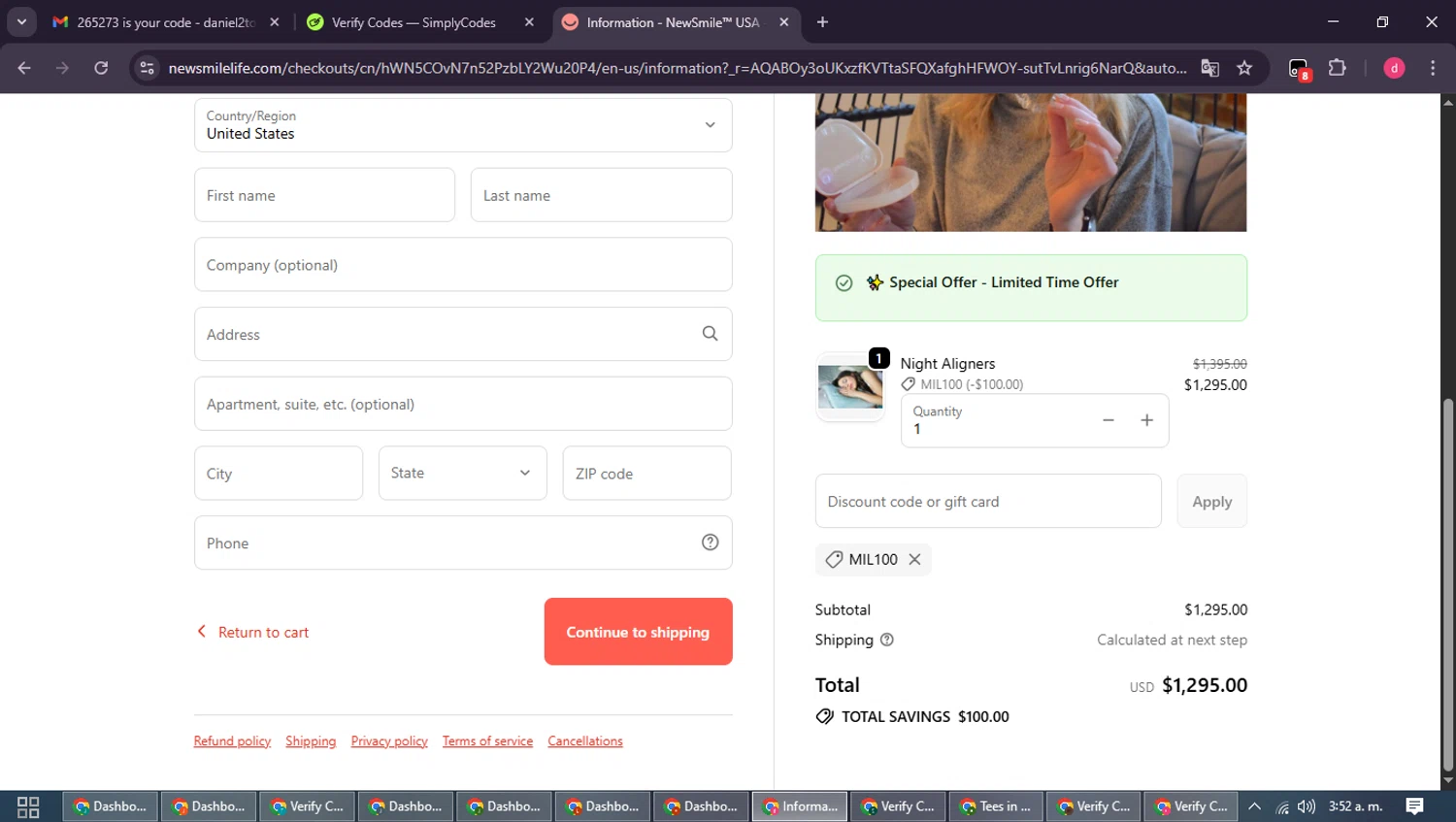Click the Discount code or gift card field
The height and width of the screenshot is (822, 1456).
988,501
